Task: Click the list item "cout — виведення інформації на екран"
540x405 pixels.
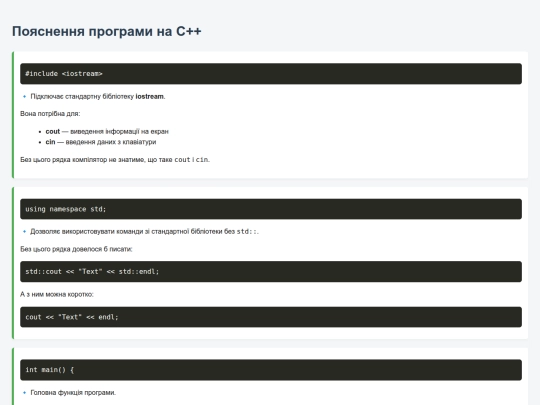Action: coord(107,132)
